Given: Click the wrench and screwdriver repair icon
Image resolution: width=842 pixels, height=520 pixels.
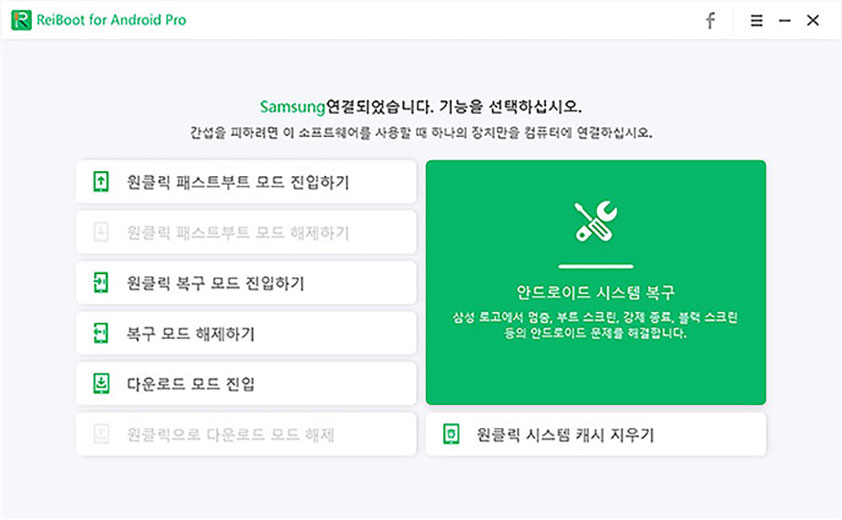Looking at the screenshot, I should pos(596,221).
